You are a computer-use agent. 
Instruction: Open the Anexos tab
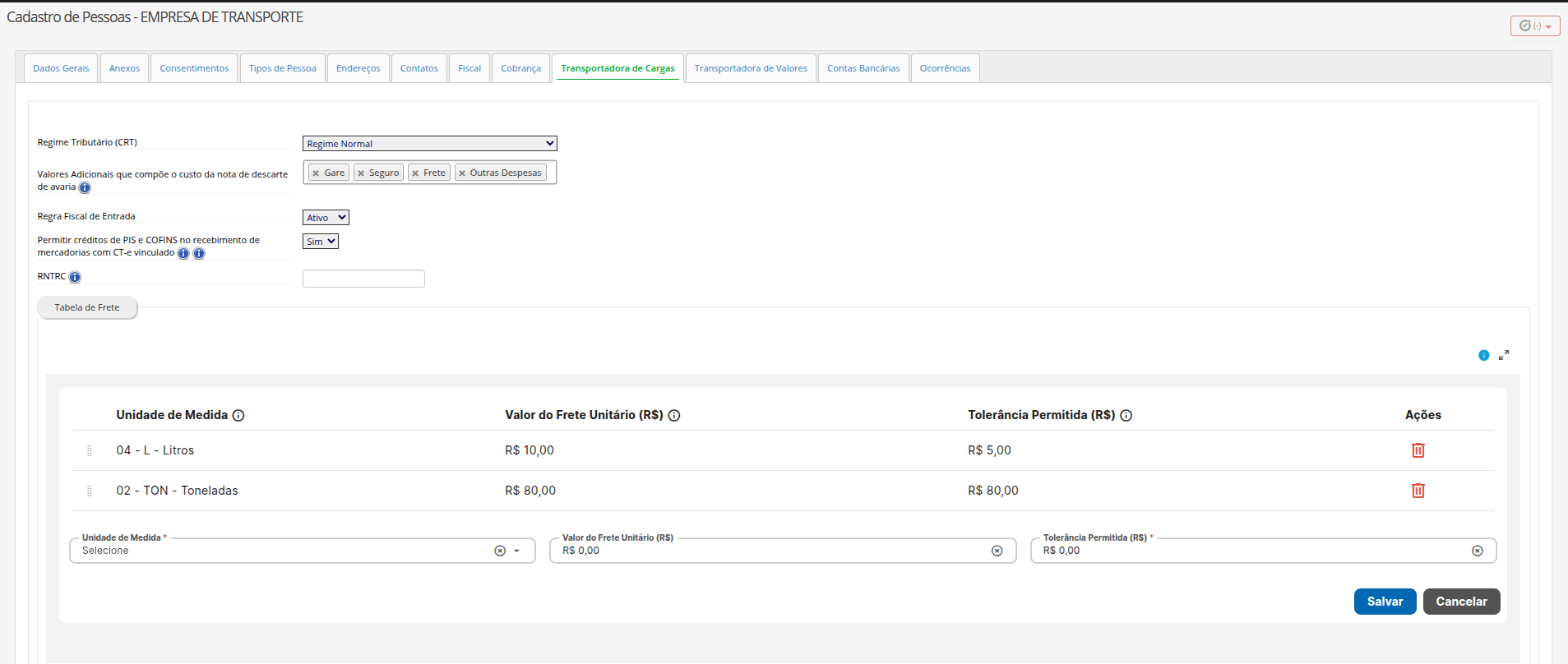tap(124, 68)
